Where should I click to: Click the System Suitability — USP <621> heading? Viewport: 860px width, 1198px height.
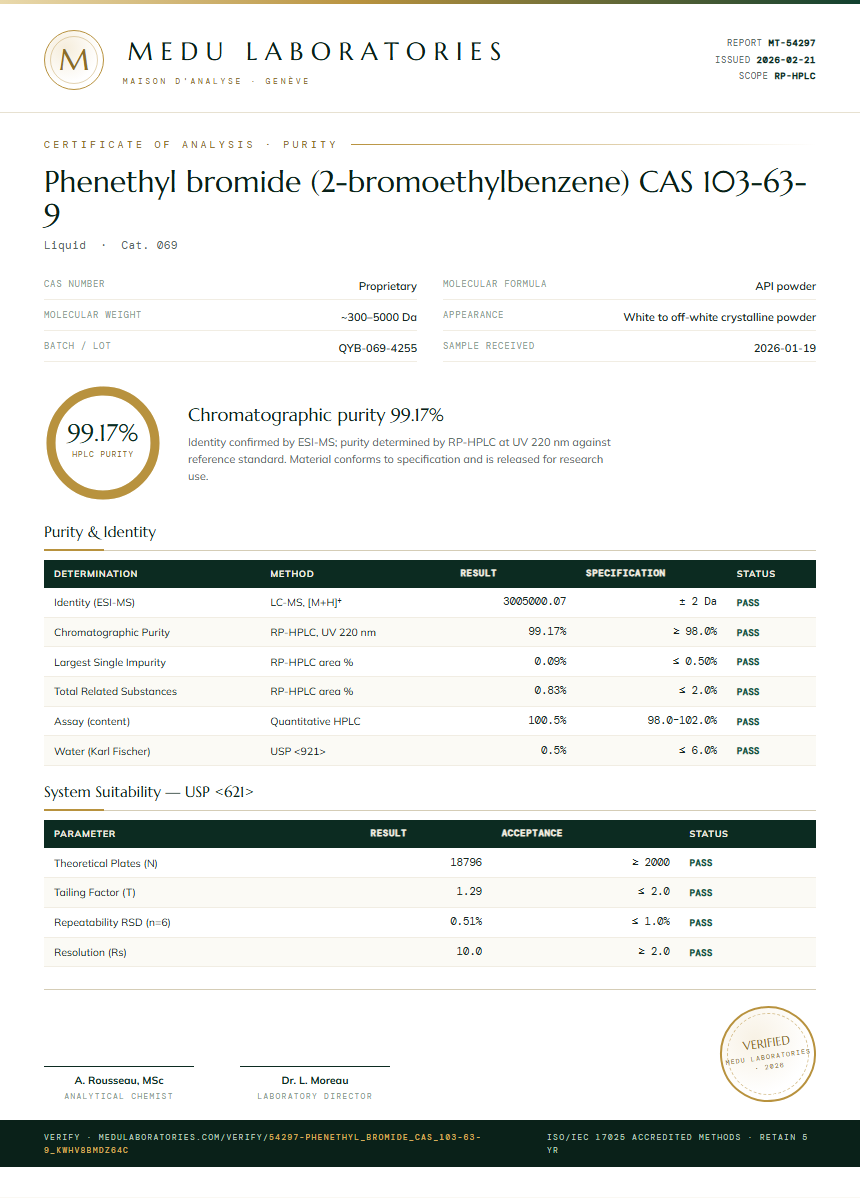[x=148, y=792]
